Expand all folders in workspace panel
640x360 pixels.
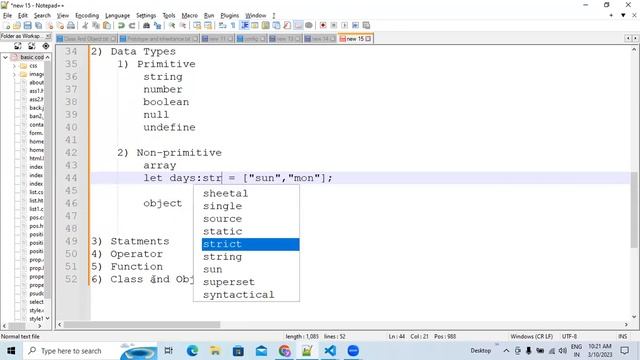point(18,46)
